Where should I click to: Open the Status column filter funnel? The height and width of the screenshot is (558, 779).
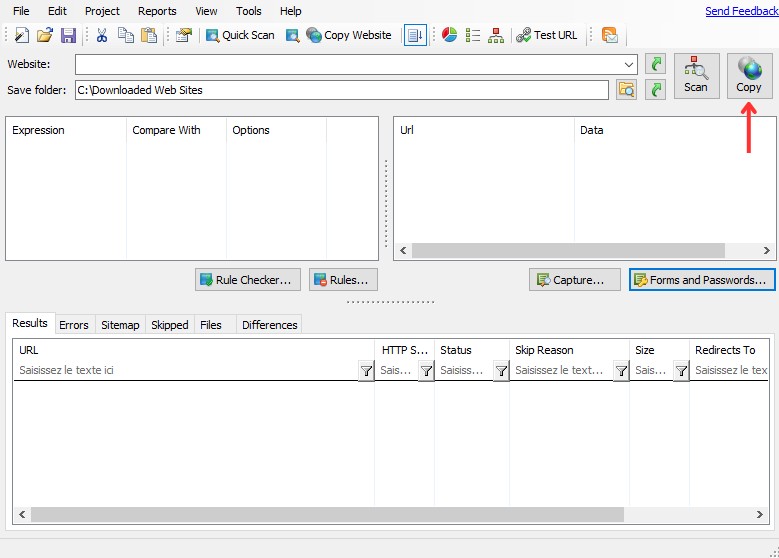click(x=501, y=371)
